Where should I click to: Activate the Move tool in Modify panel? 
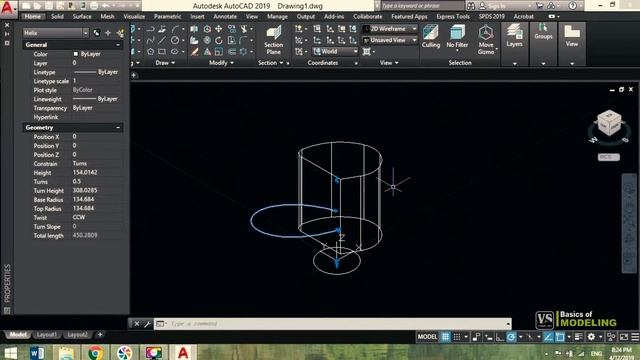[x=219, y=29]
